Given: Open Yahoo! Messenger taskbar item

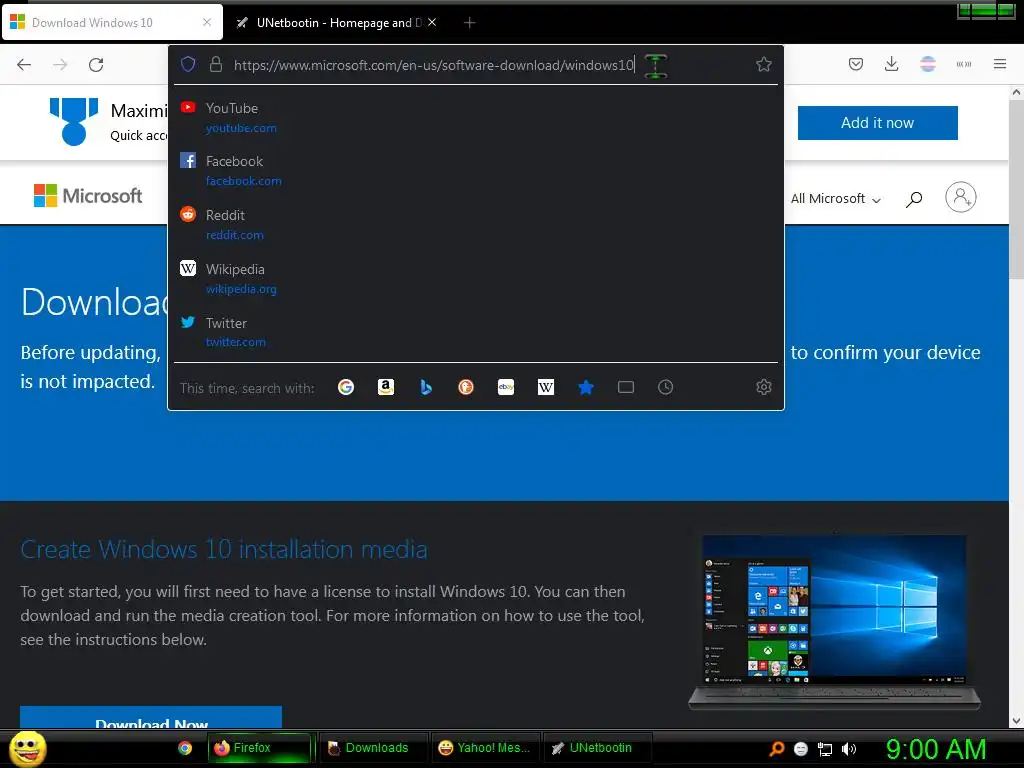Looking at the screenshot, I should pyautogui.click(x=486, y=748).
